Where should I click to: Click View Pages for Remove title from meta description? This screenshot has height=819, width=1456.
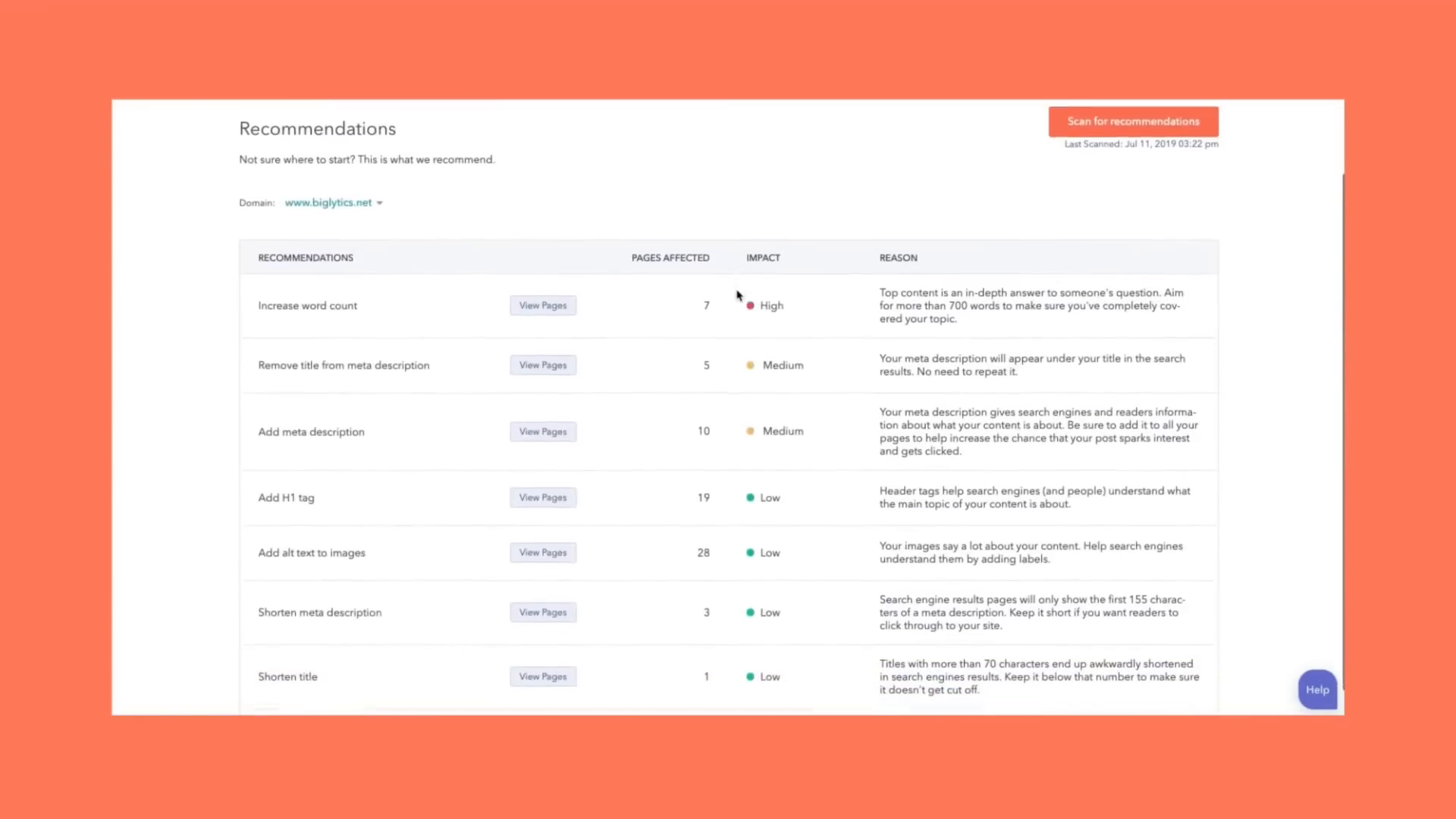point(543,366)
